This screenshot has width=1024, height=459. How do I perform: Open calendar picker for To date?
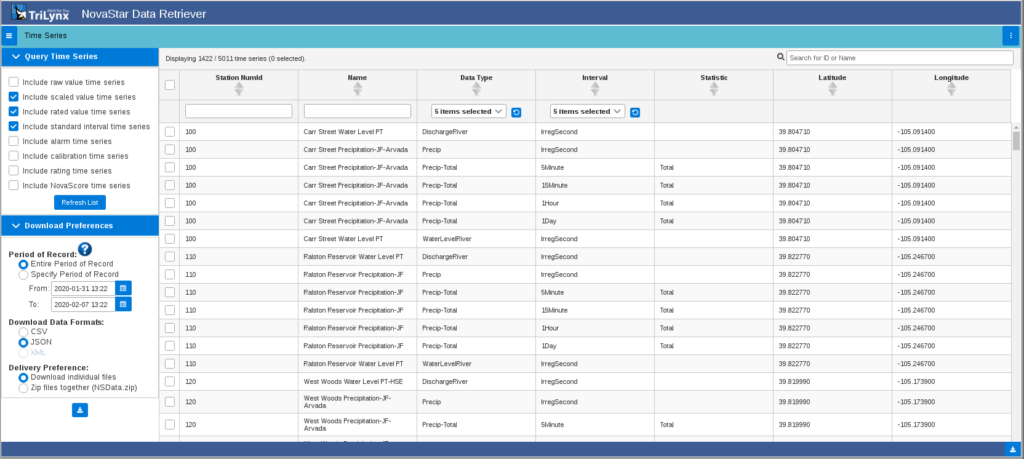coord(123,304)
